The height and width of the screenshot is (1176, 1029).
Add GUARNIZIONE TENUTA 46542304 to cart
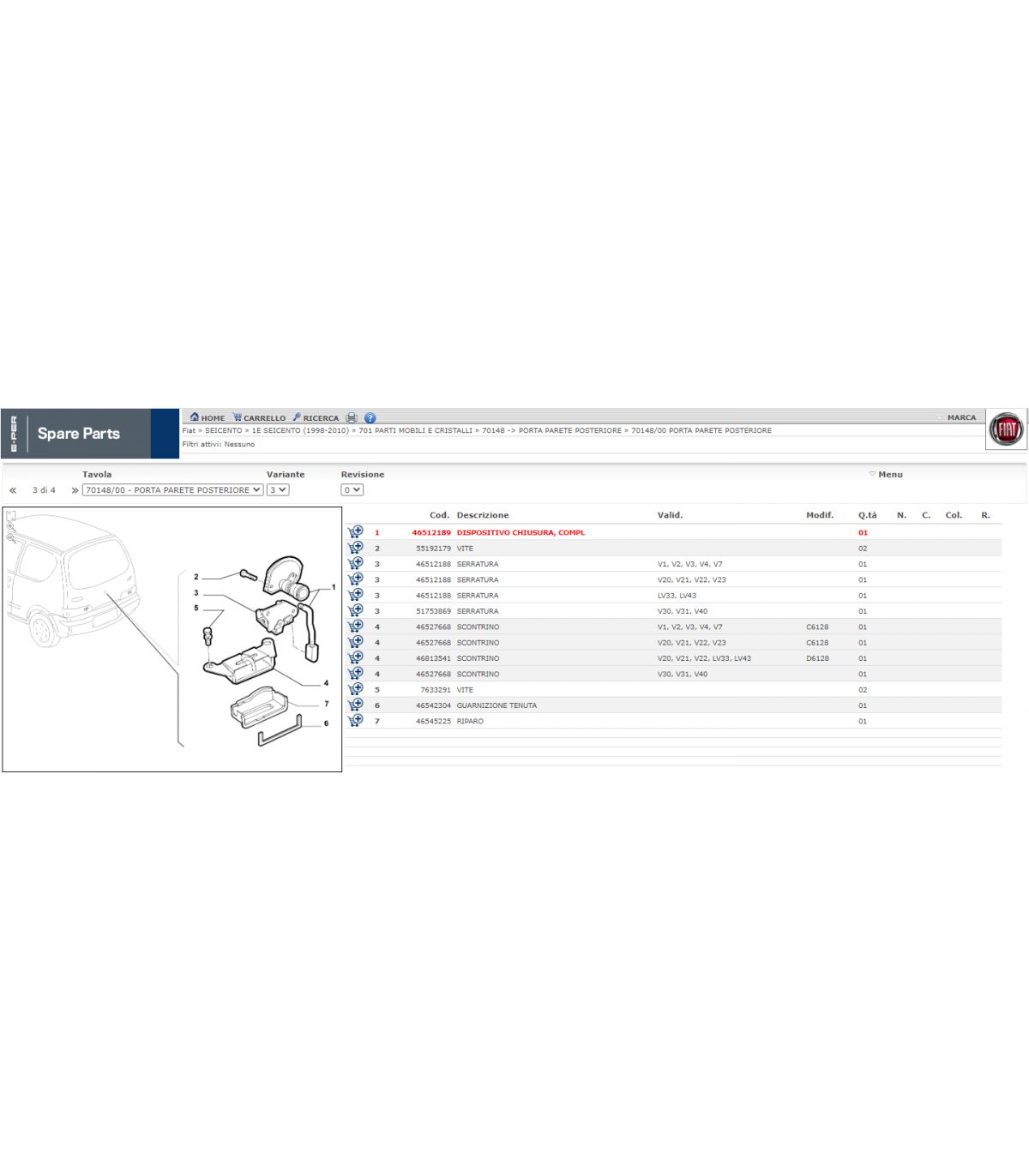[x=356, y=705]
